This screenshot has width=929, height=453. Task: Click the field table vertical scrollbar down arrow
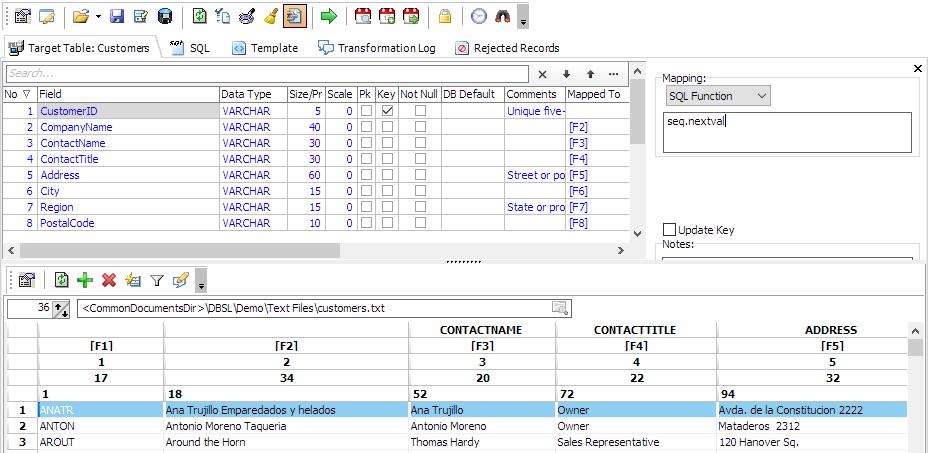coord(637,234)
